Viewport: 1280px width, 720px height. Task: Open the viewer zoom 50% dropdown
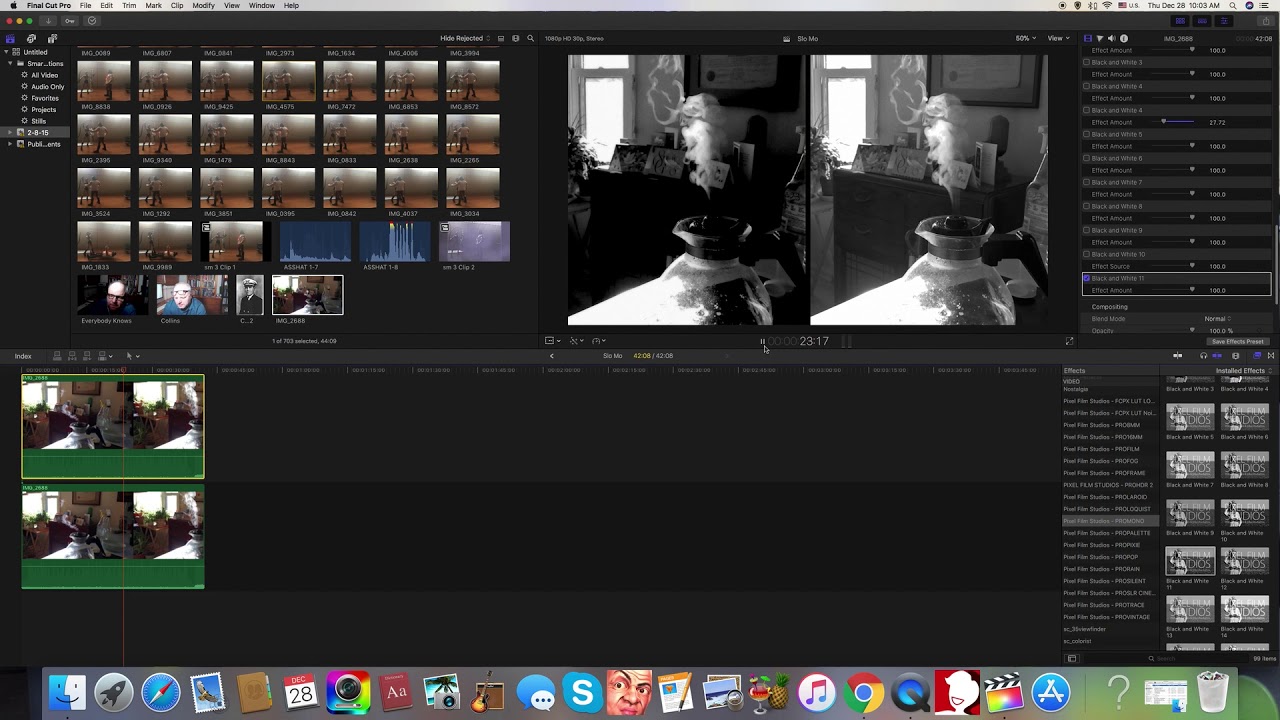click(x=1025, y=39)
